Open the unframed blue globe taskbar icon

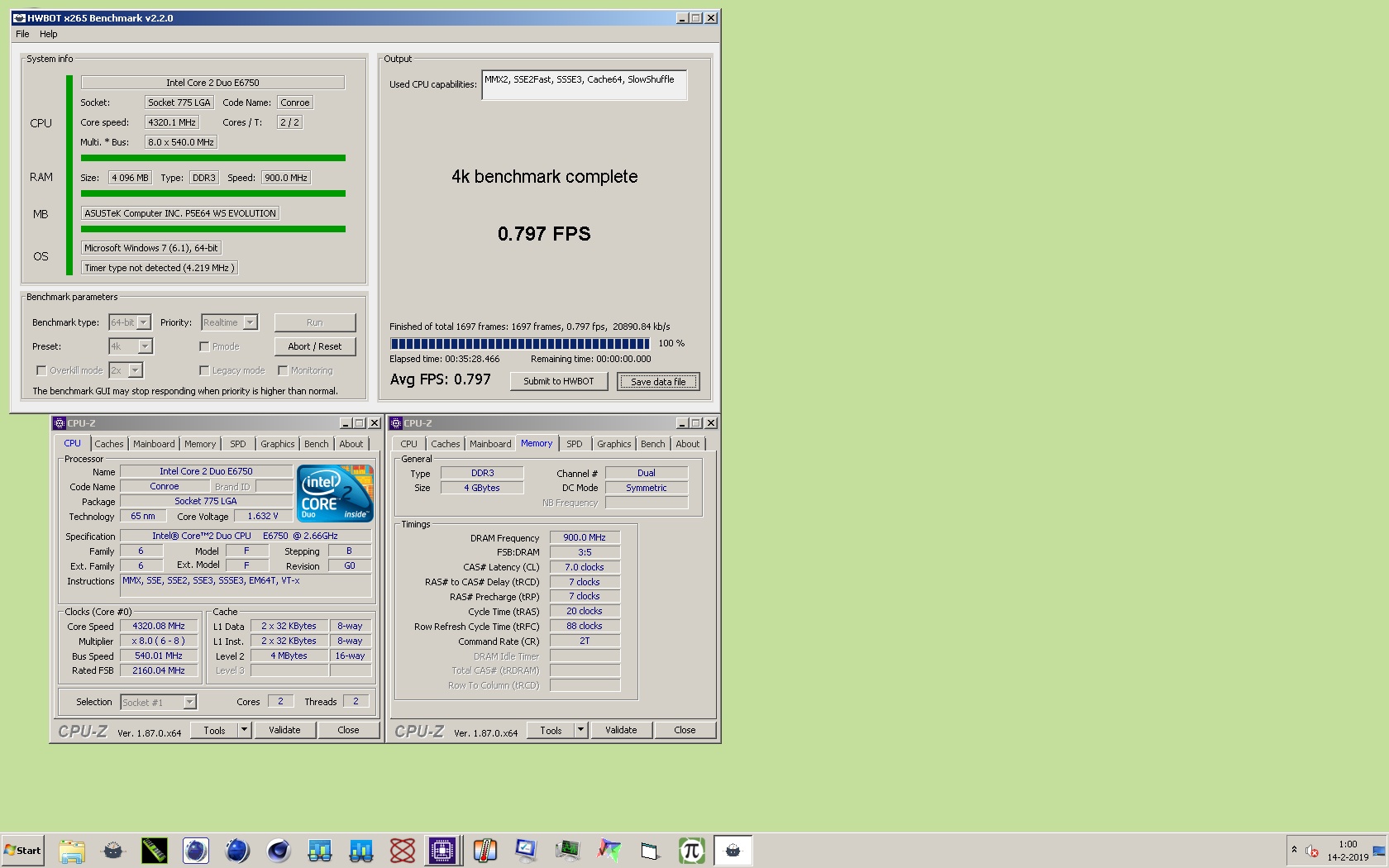pos(237,850)
